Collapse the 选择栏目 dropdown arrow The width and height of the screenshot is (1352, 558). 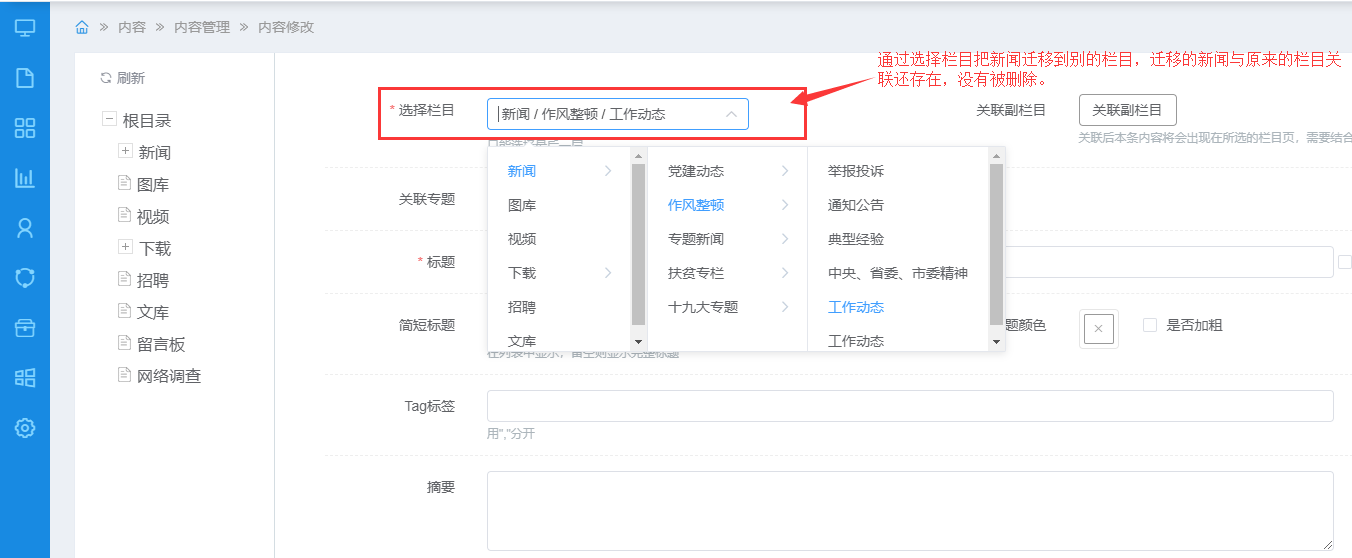(731, 114)
